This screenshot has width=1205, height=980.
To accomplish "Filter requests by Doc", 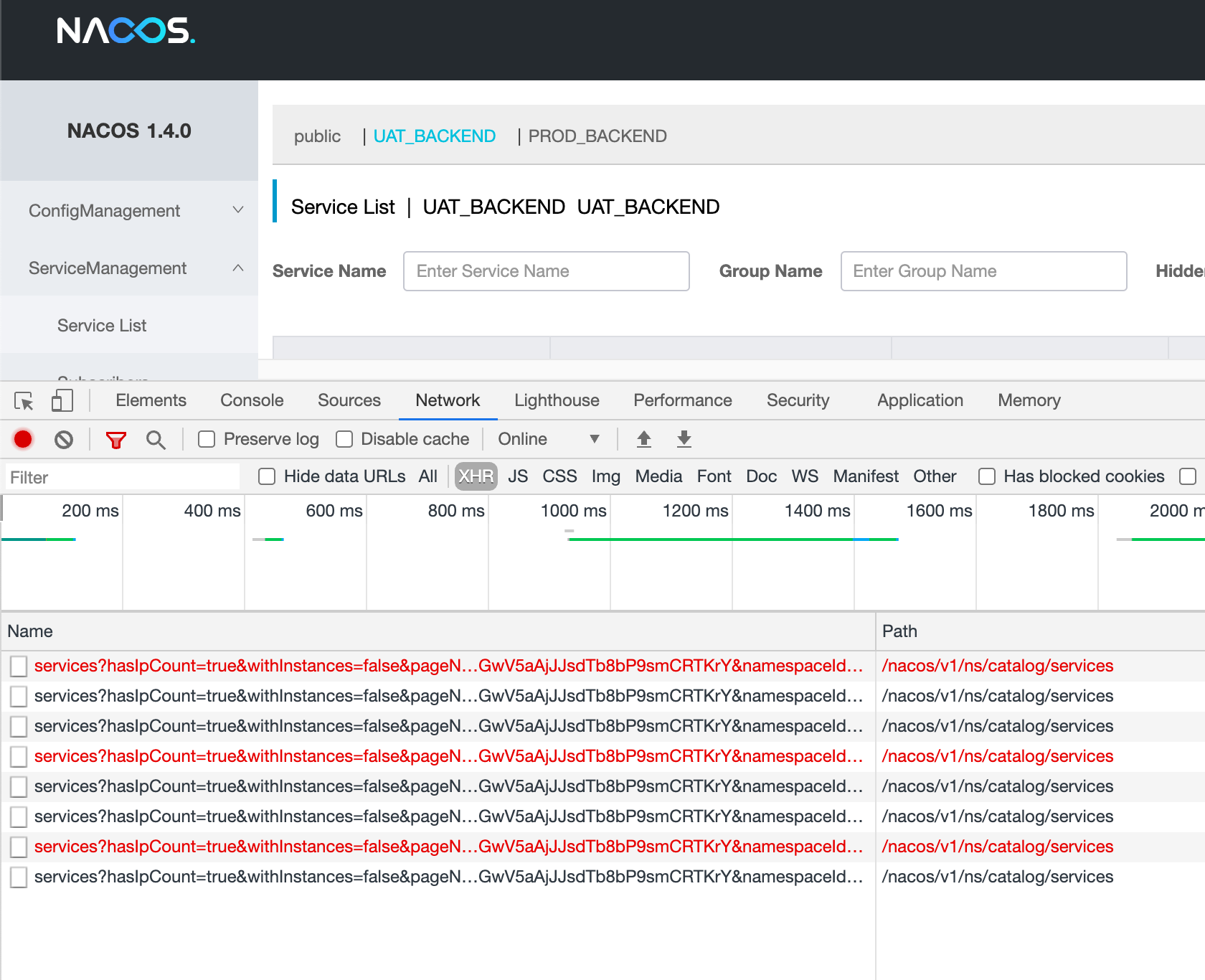I will (x=762, y=476).
